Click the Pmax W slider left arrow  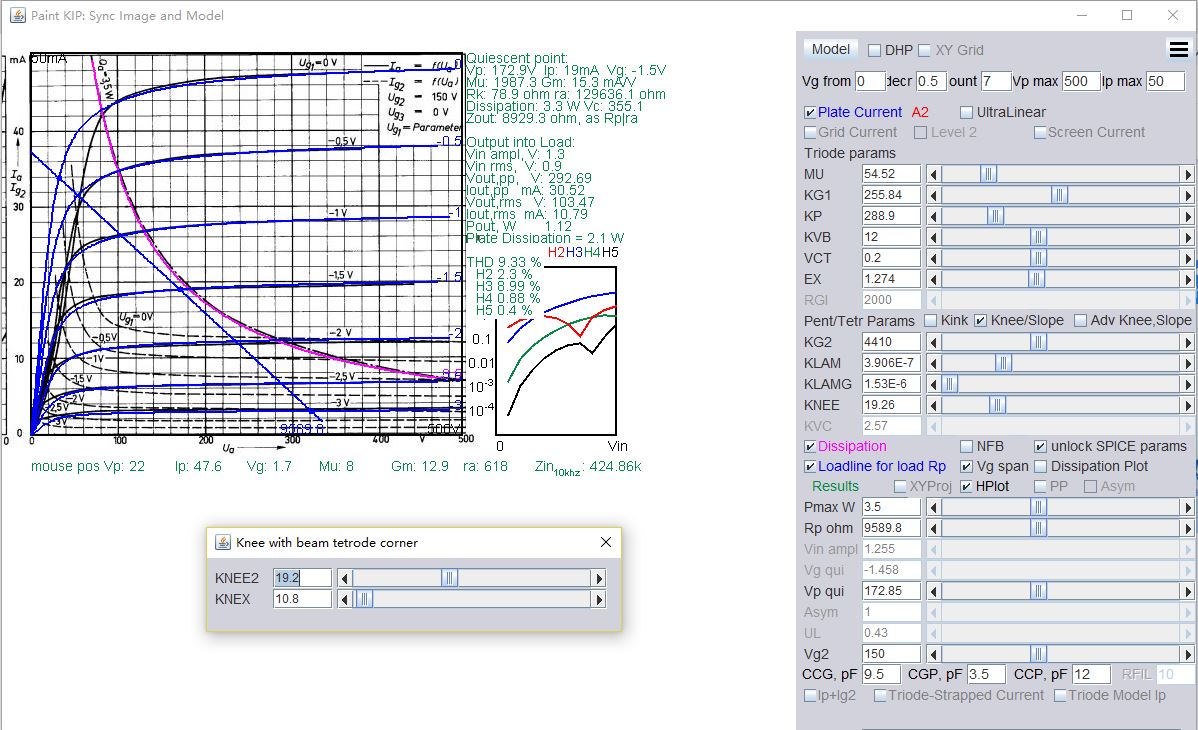tap(934, 507)
